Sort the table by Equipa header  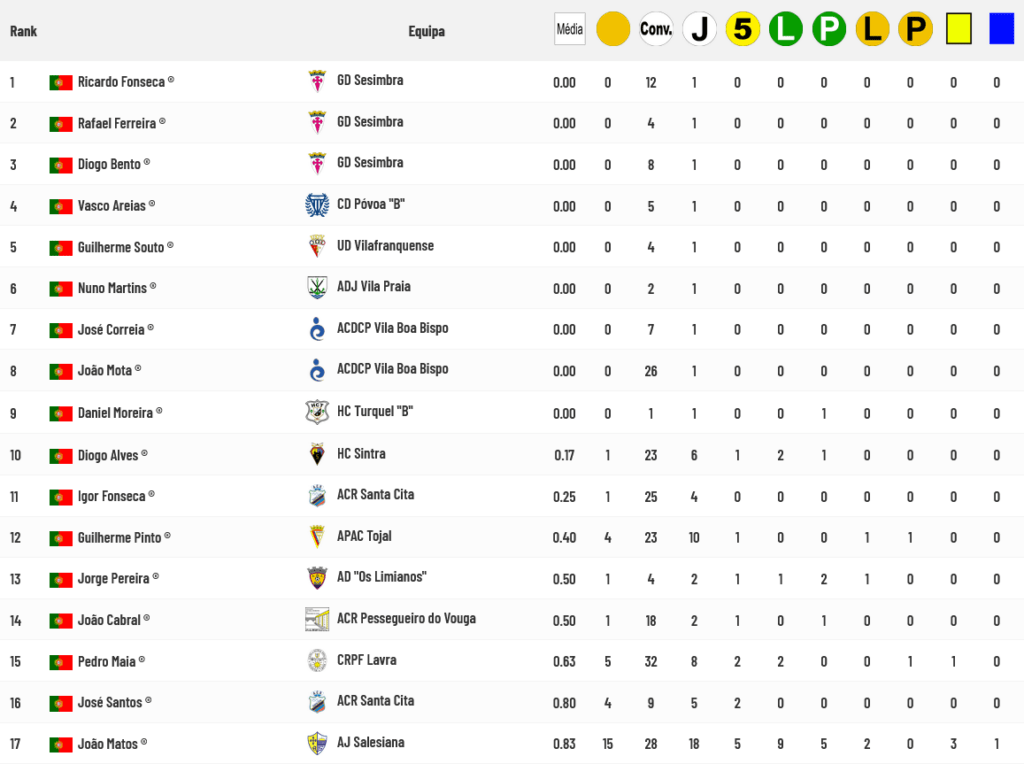(x=426, y=31)
